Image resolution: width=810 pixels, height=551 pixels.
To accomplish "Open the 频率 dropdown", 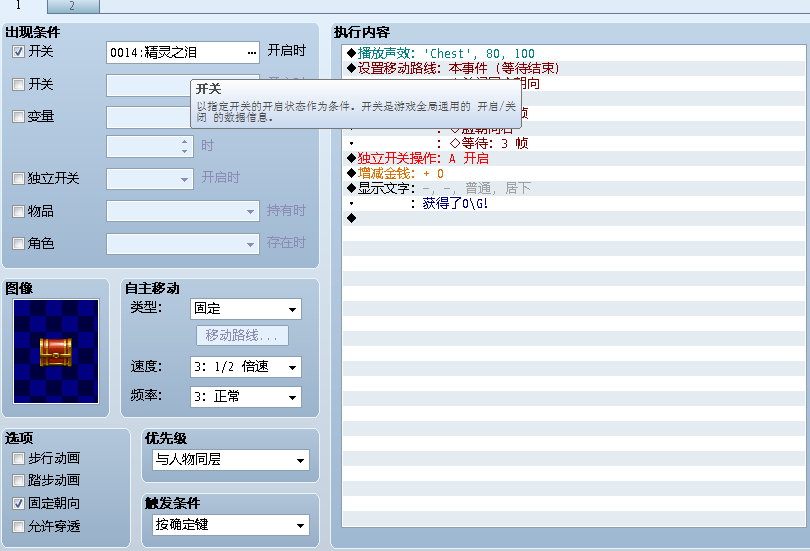I will pyautogui.click(x=246, y=397).
